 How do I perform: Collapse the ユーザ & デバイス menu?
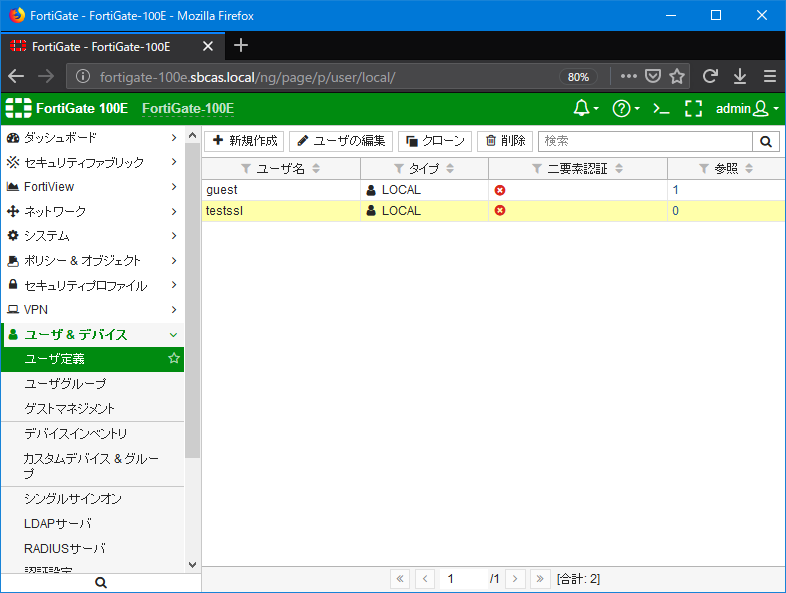93,334
